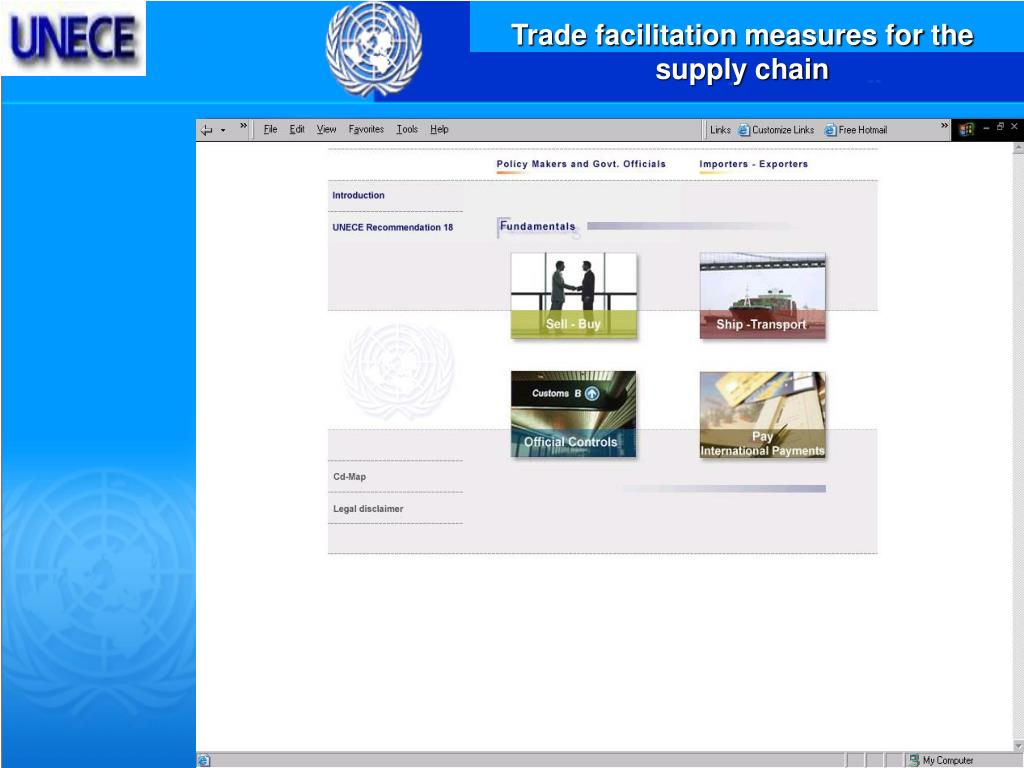This screenshot has height=768, width=1024.
Task: Open the Back button history dropdown arrow
Action: [x=223, y=131]
